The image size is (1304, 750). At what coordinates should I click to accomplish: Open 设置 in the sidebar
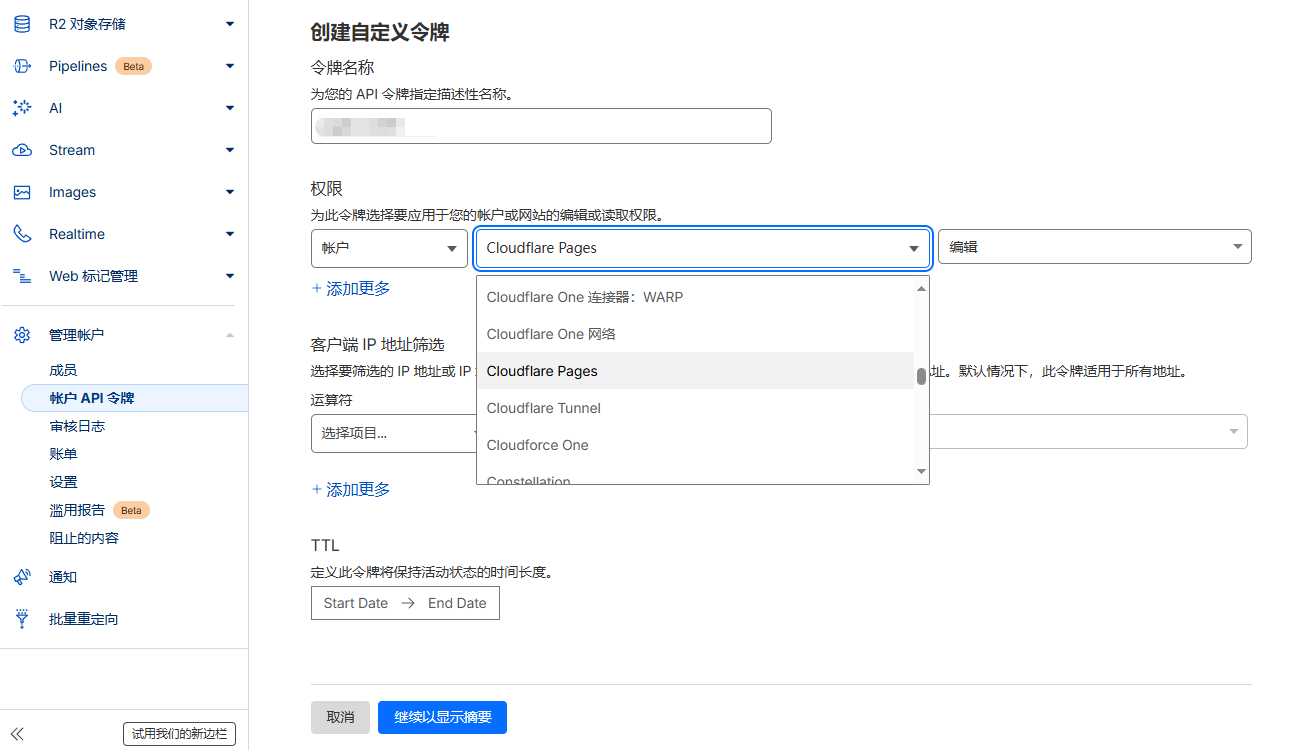pos(63,482)
